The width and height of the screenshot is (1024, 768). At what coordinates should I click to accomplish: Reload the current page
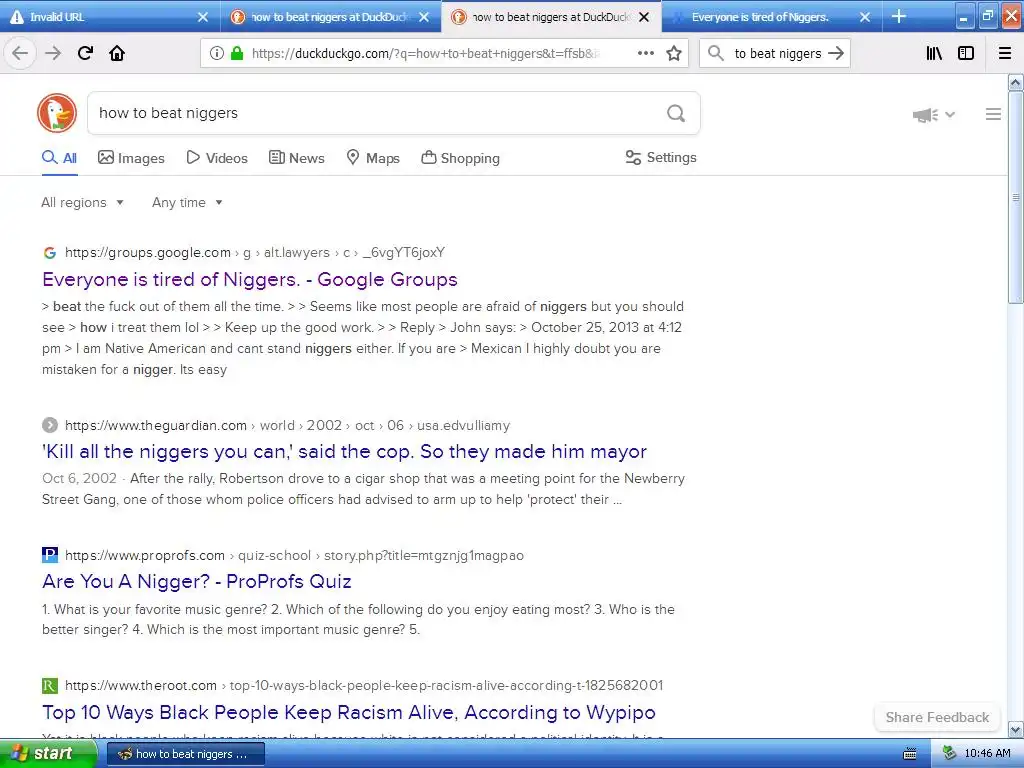(x=85, y=53)
